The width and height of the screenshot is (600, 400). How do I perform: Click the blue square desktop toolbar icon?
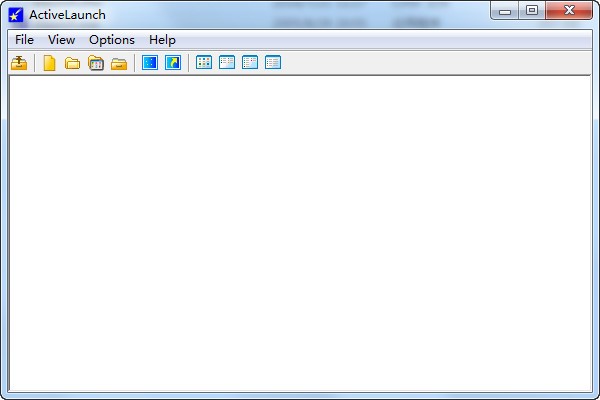pyautogui.click(x=150, y=63)
